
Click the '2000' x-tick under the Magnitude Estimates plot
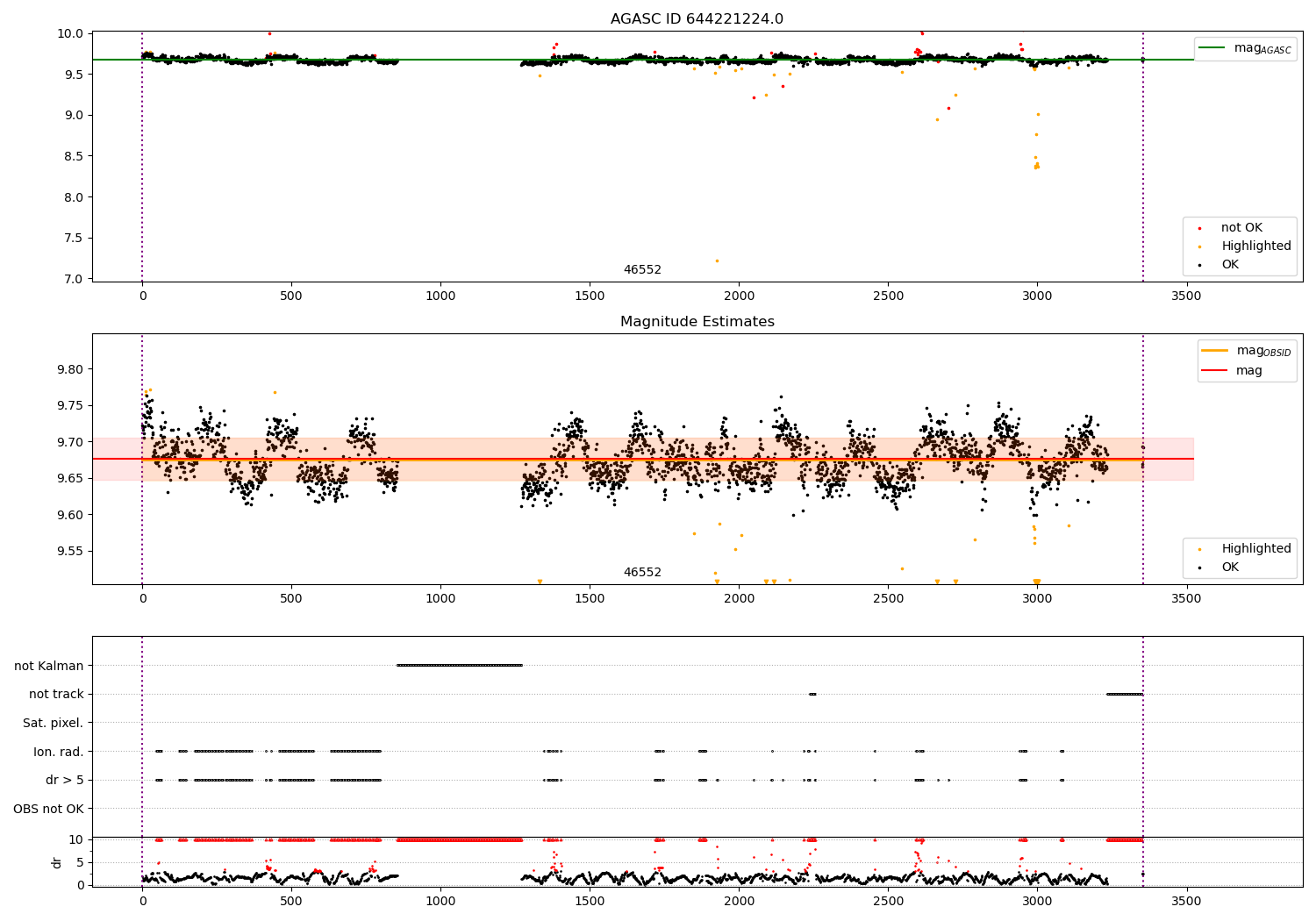pyautogui.click(x=739, y=599)
